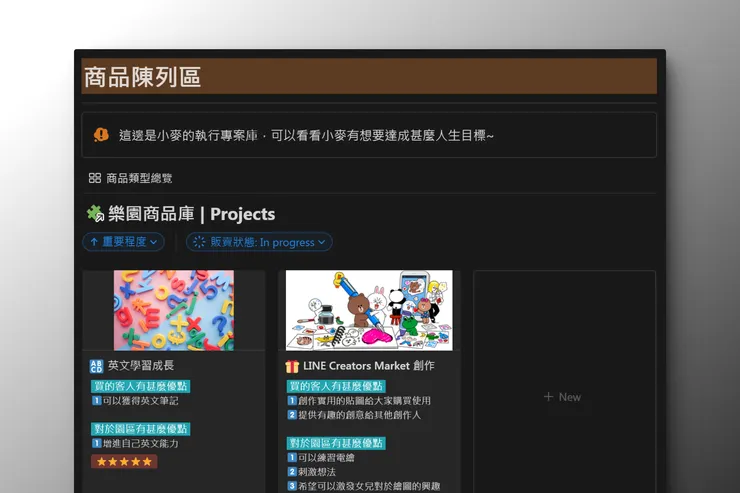The height and width of the screenshot is (493, 740).
Task: Click 買的客人有甚麼優點 on 英文學習成長 card
Action: tap(141, 386)
